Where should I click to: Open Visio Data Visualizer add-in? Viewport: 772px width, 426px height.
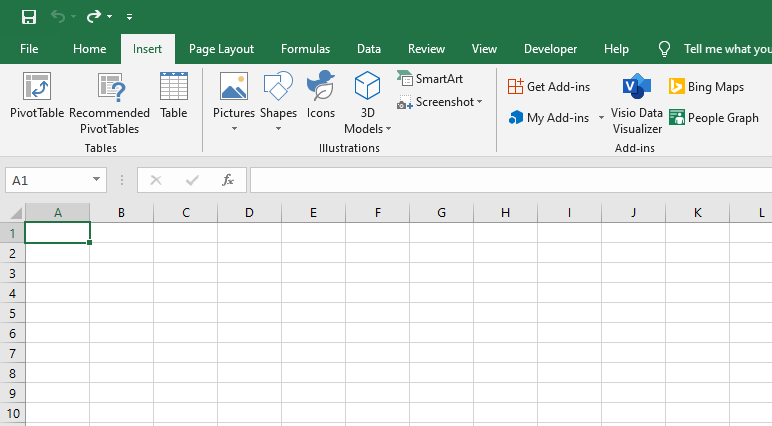(637, 102)
